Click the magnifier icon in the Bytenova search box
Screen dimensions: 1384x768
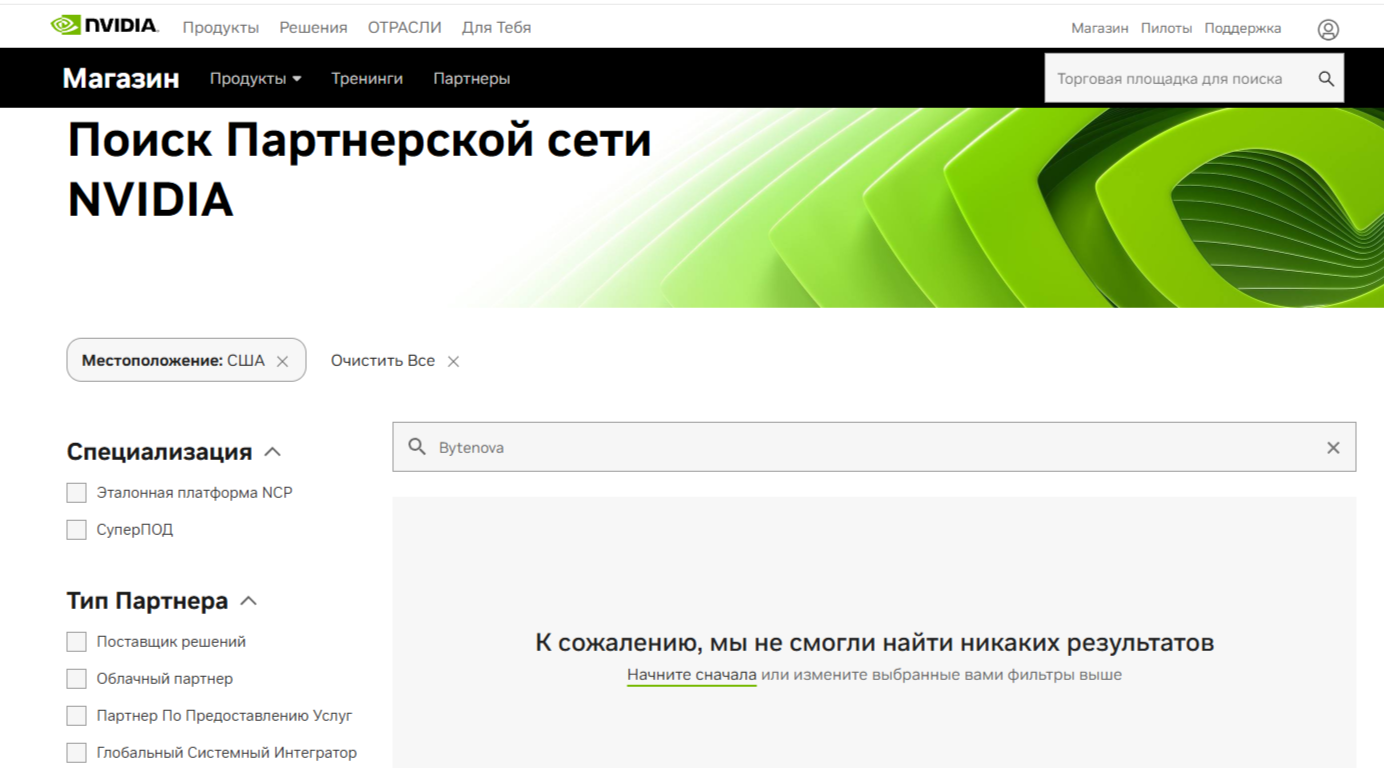pos(417,447)
